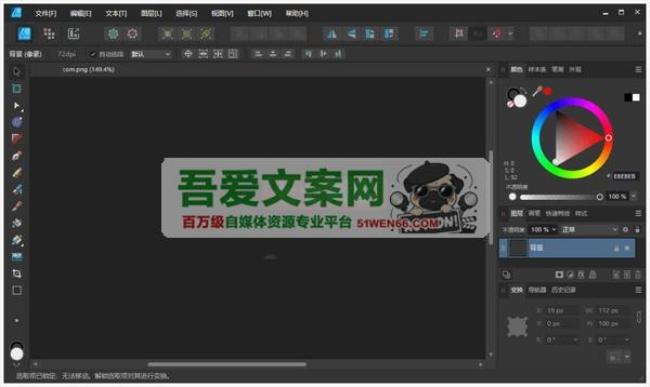Viewport: 650px width, 387px height.
Task: Set no fill with the none swatch
Action: pos(510,104)
